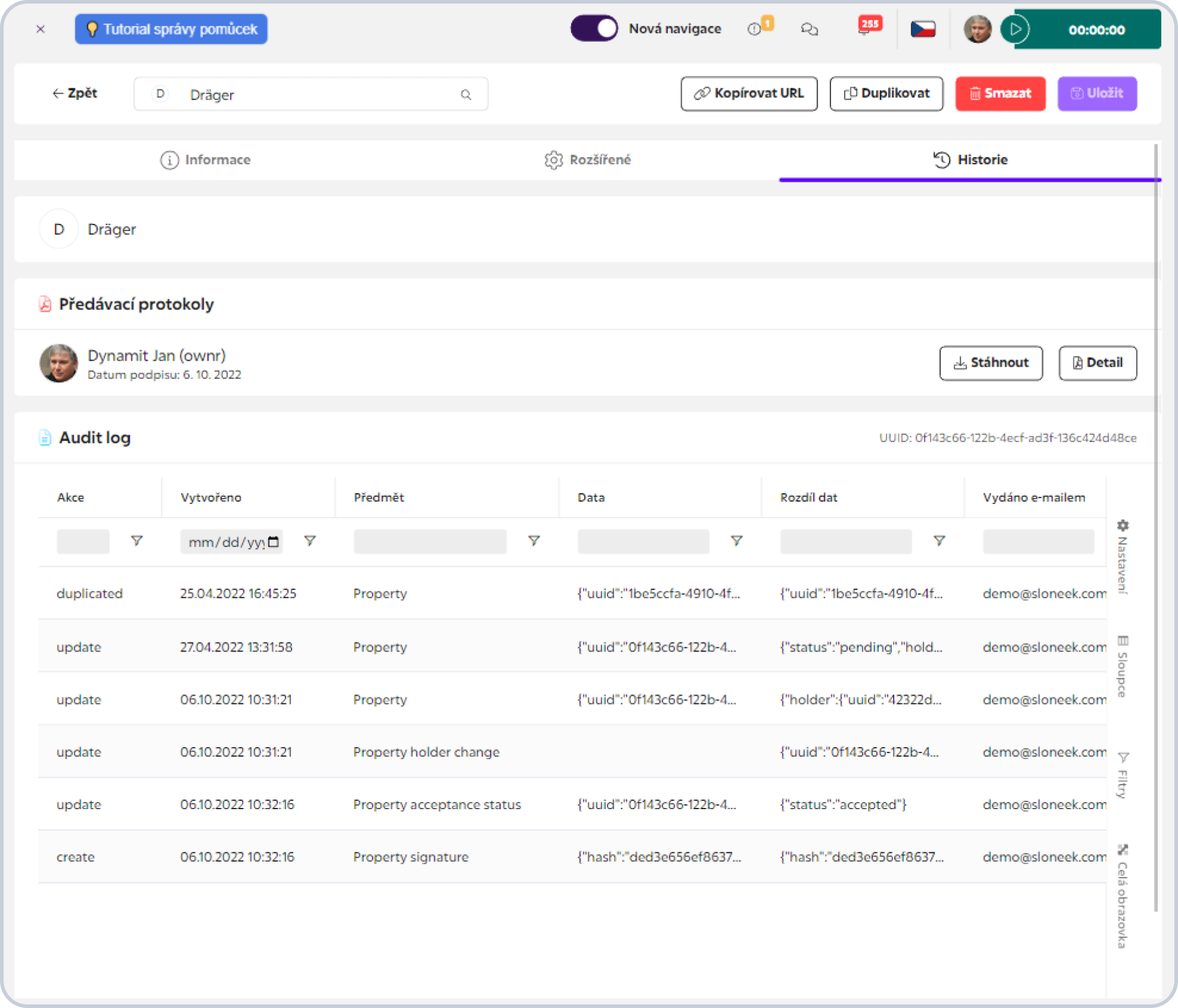This screenshot has width=1178, height=1008.
Task: Open Sloupce columns side panel
Action: (x=1122, y=666)
